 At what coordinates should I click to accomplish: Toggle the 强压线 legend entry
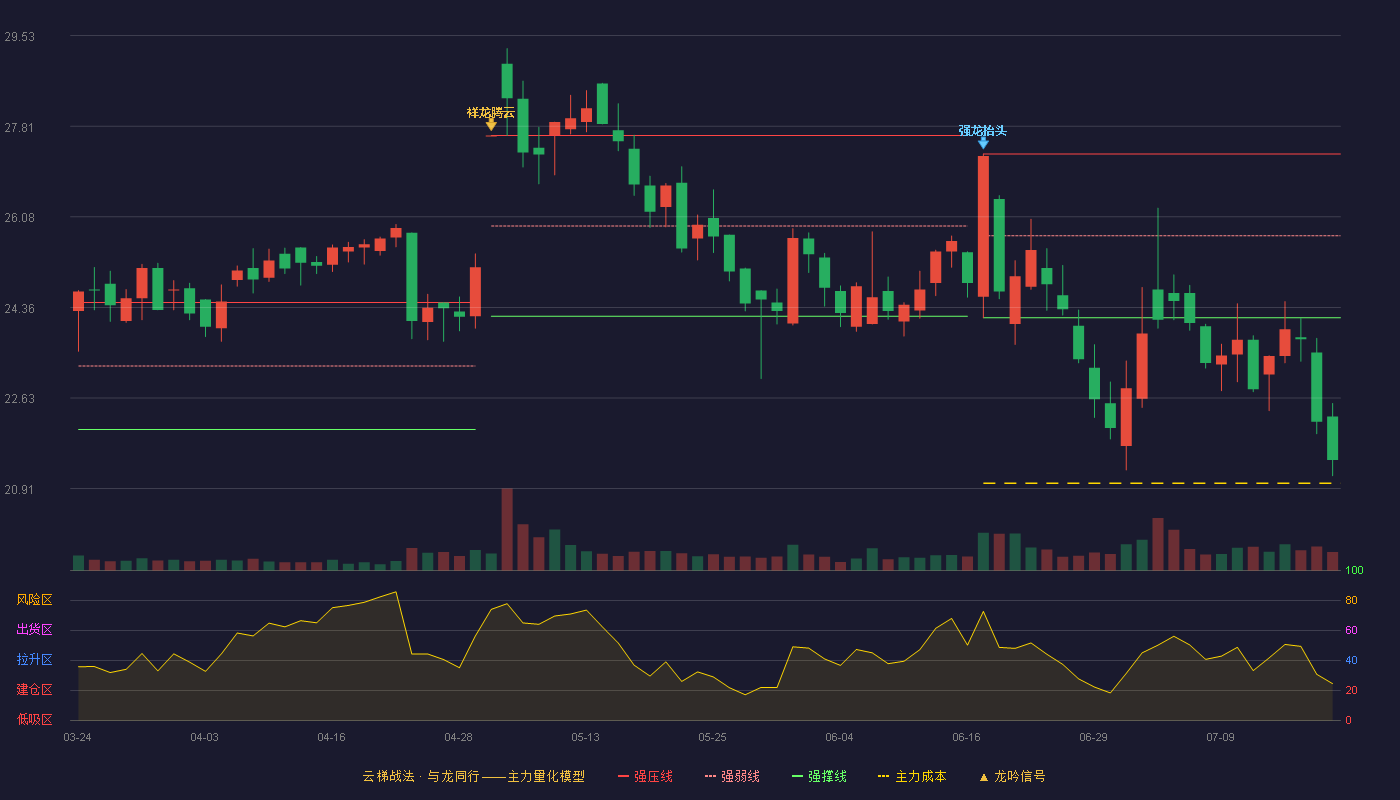(645, 776)
